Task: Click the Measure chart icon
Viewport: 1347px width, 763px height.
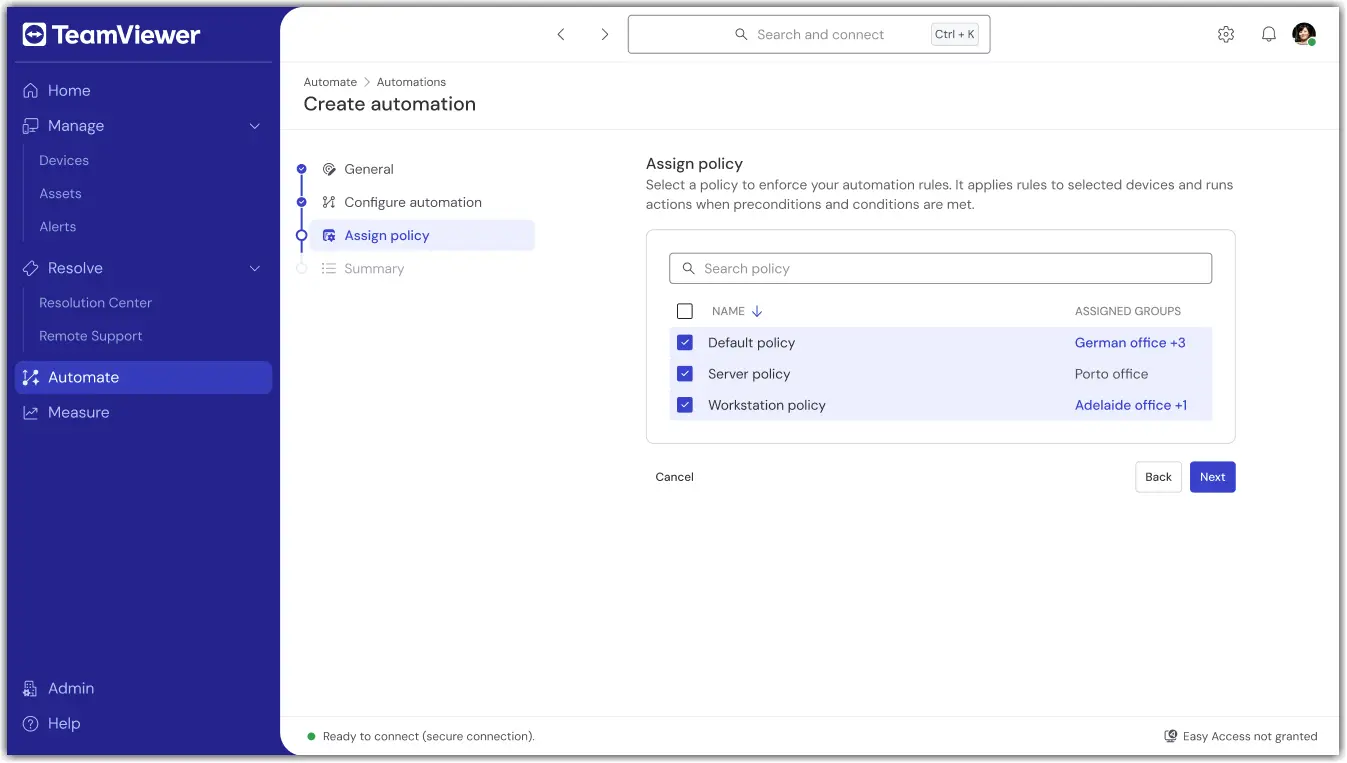Action: point(31,412)
